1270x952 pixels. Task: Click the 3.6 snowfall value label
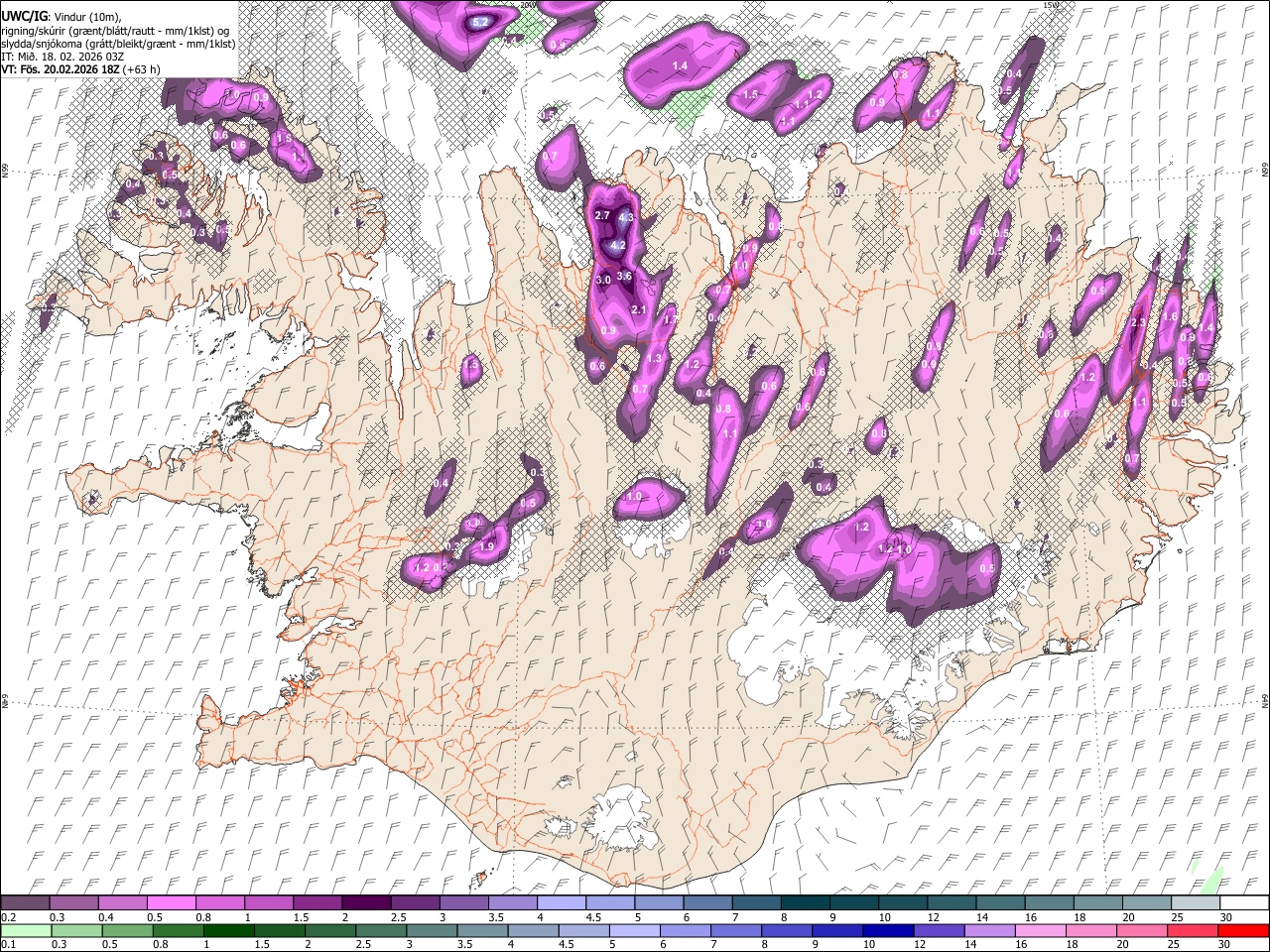624,276
